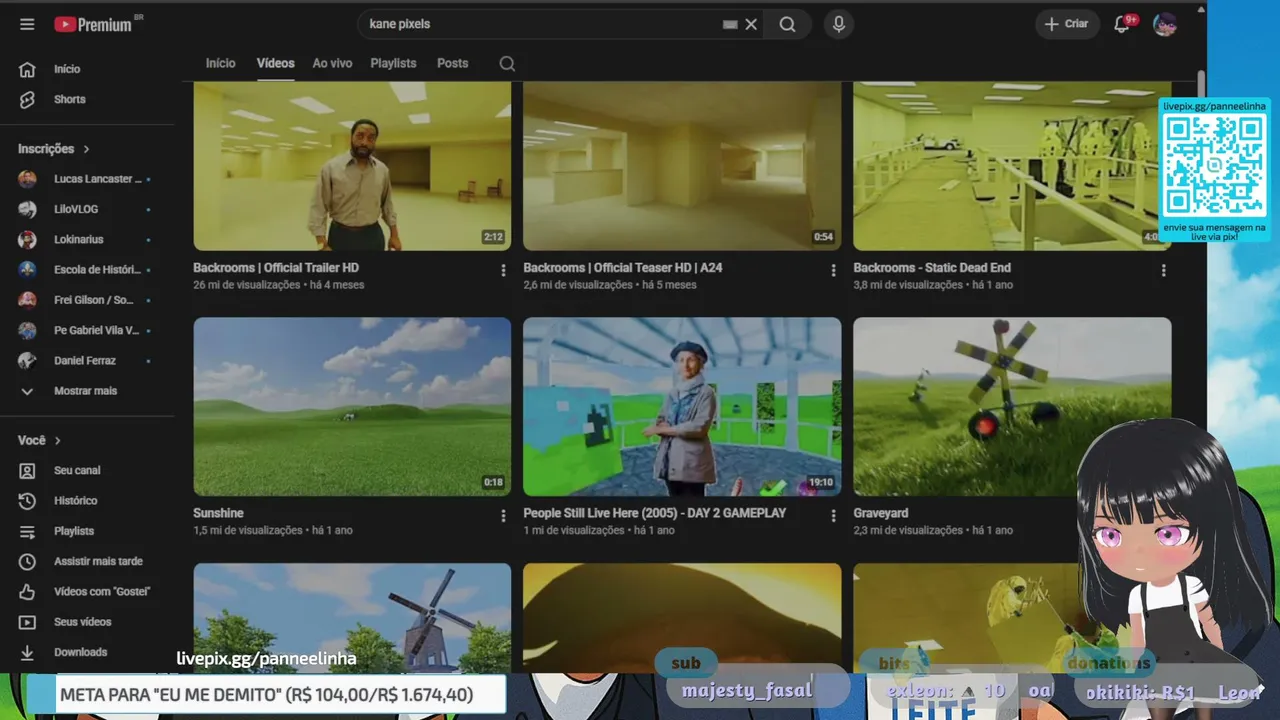Open more options for the Sunshine video

point(503,516)
